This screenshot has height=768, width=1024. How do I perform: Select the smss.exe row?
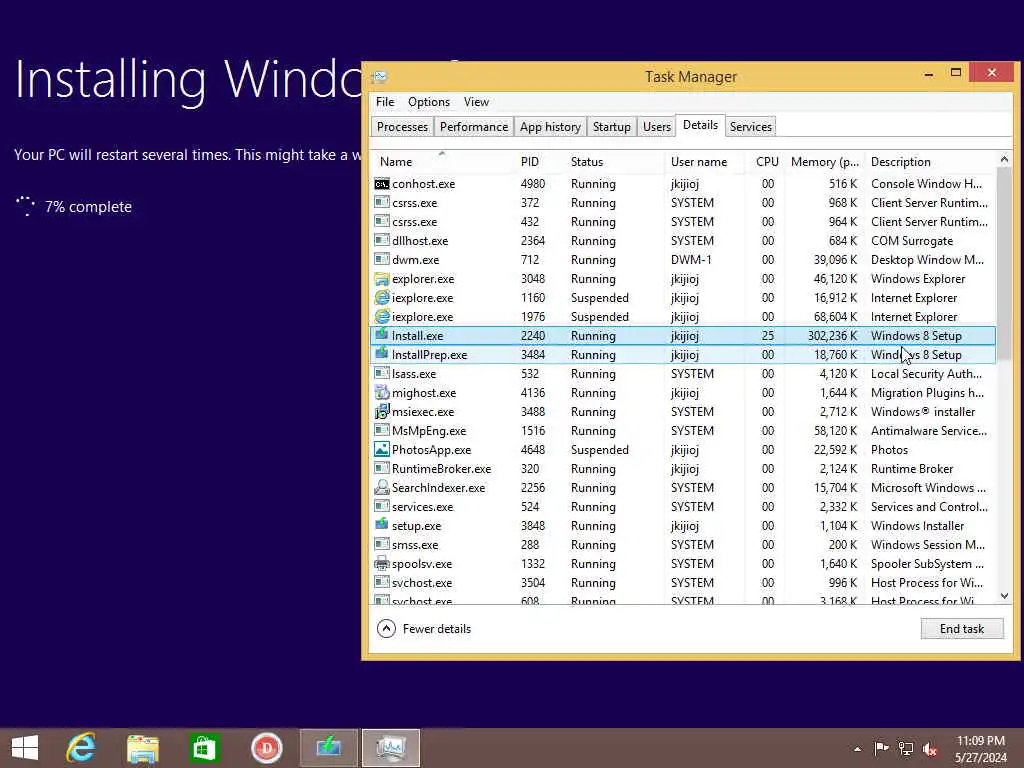683,545
